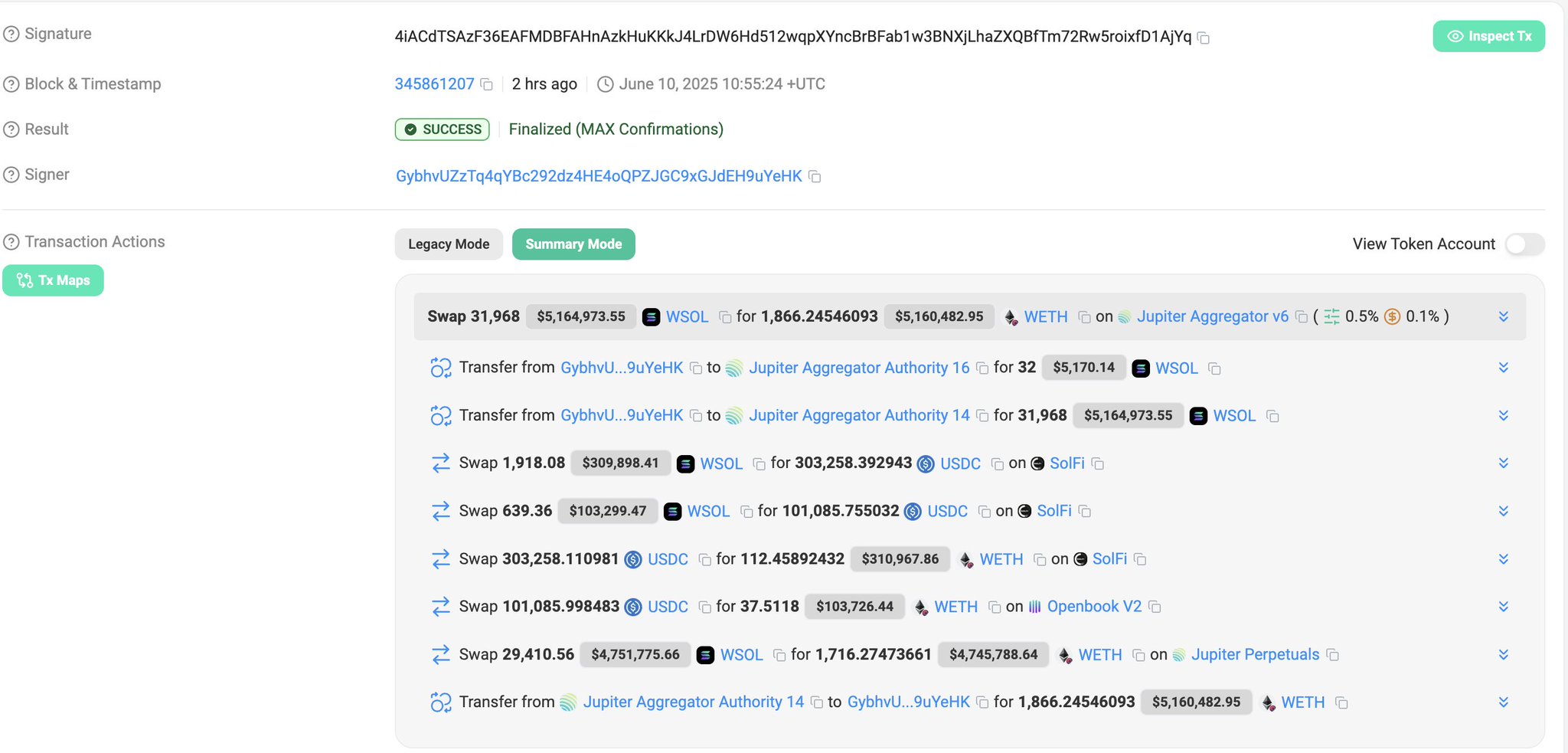Click the slippage settings icon next to 0.5%

click(x=1332, y=316)
